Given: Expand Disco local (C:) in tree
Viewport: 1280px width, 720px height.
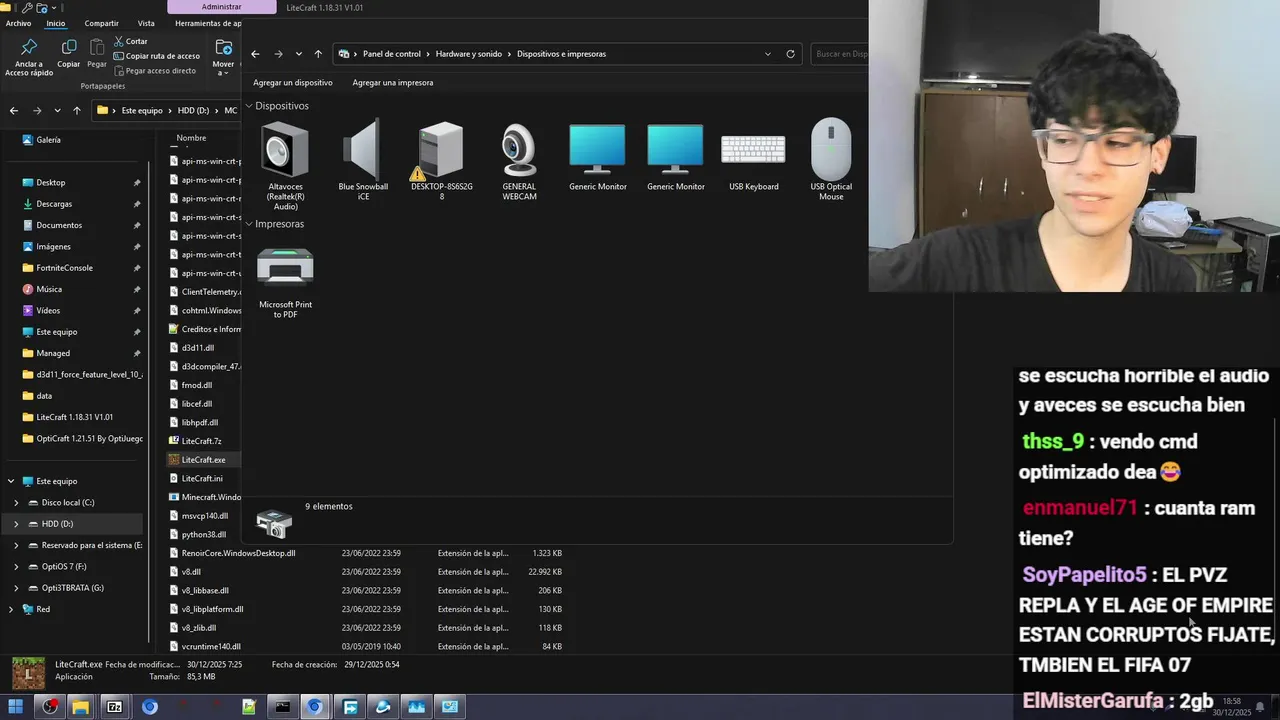Looking at the screenshot, I should 15,502.
